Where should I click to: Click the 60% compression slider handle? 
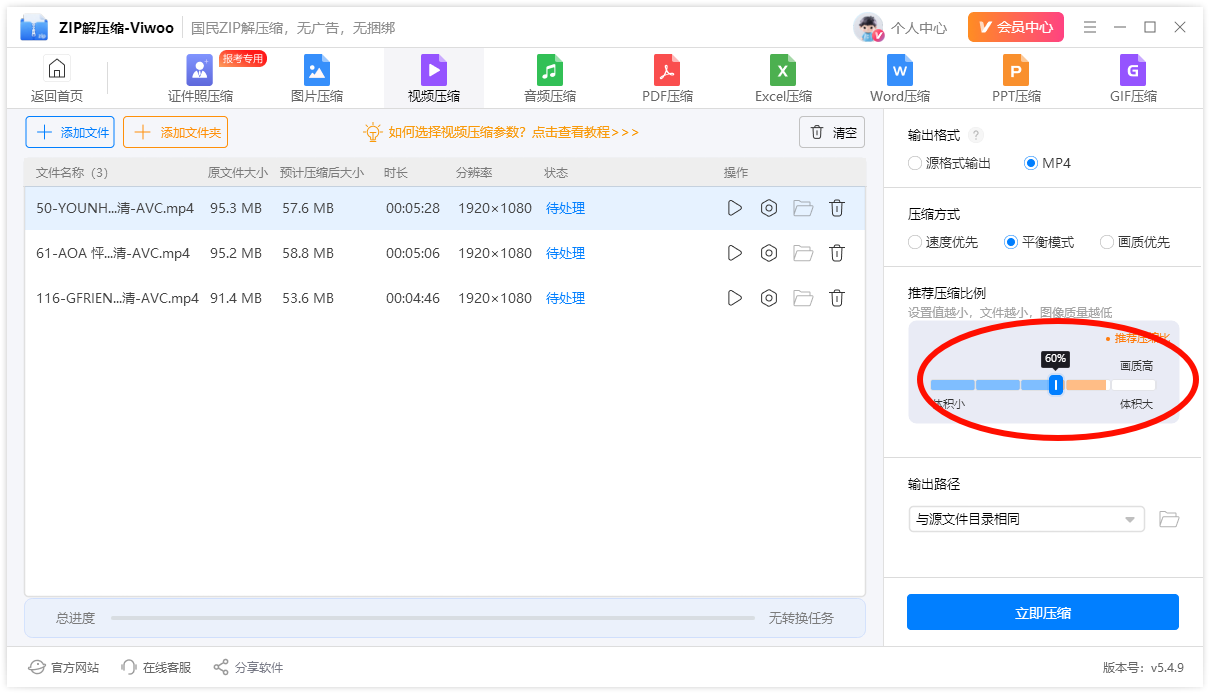(1056, 385)
